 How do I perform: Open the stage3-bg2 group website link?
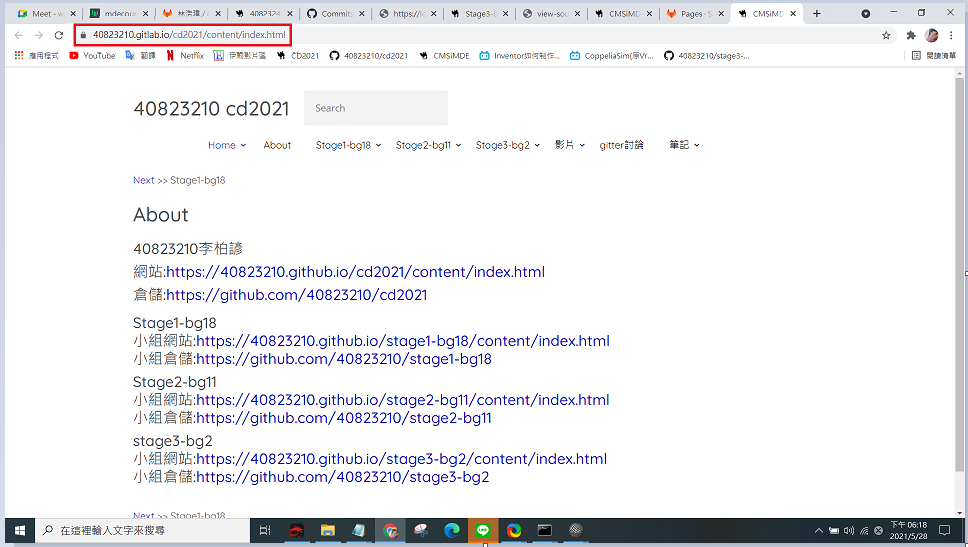tap(401, 459)
